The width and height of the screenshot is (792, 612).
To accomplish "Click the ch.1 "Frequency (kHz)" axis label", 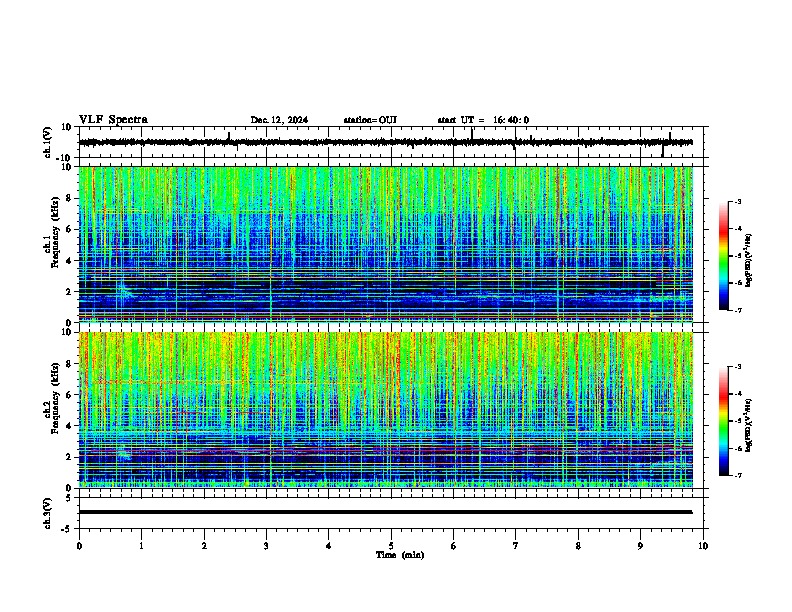I will click(55, 232).
